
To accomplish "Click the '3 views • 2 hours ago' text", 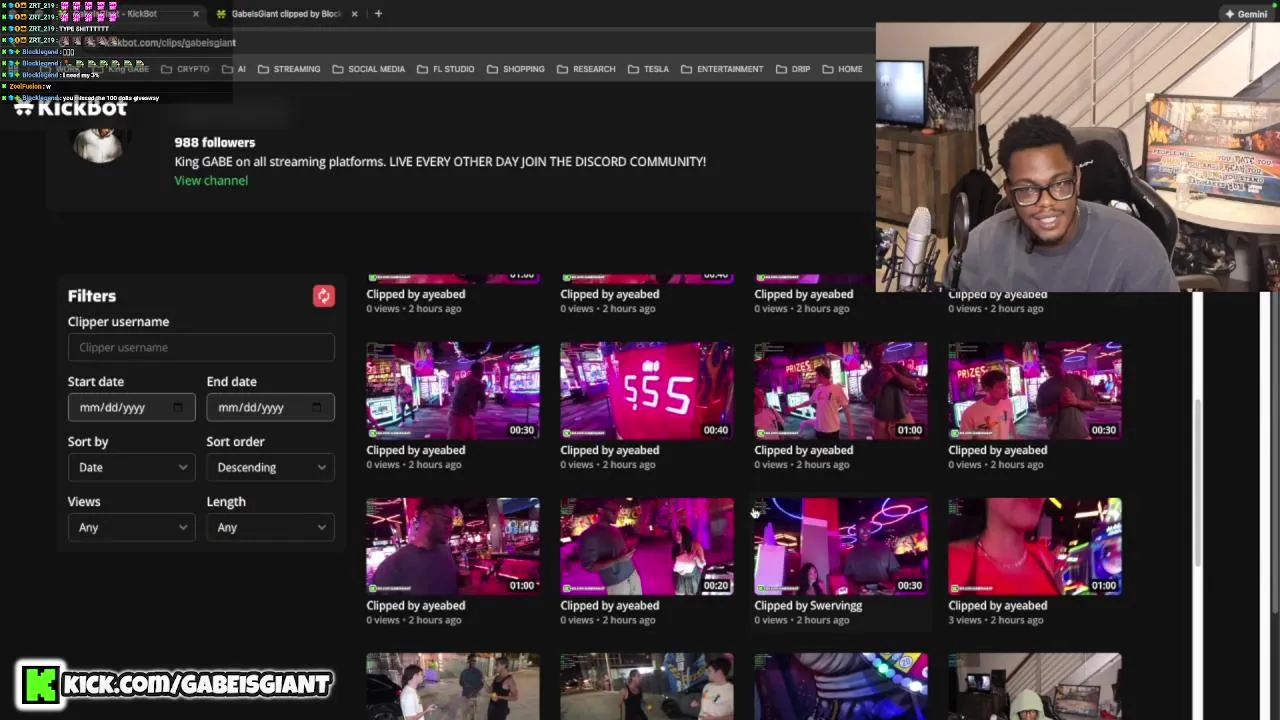I will 996,620.
